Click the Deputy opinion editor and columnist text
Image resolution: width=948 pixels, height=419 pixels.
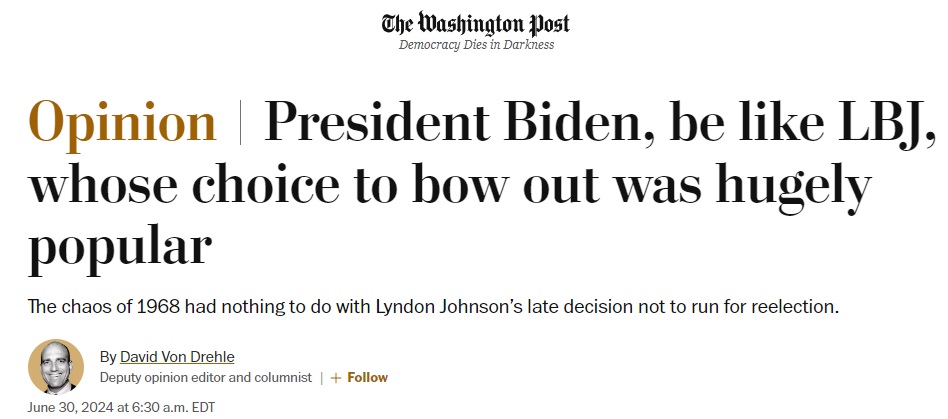(206, 378)
